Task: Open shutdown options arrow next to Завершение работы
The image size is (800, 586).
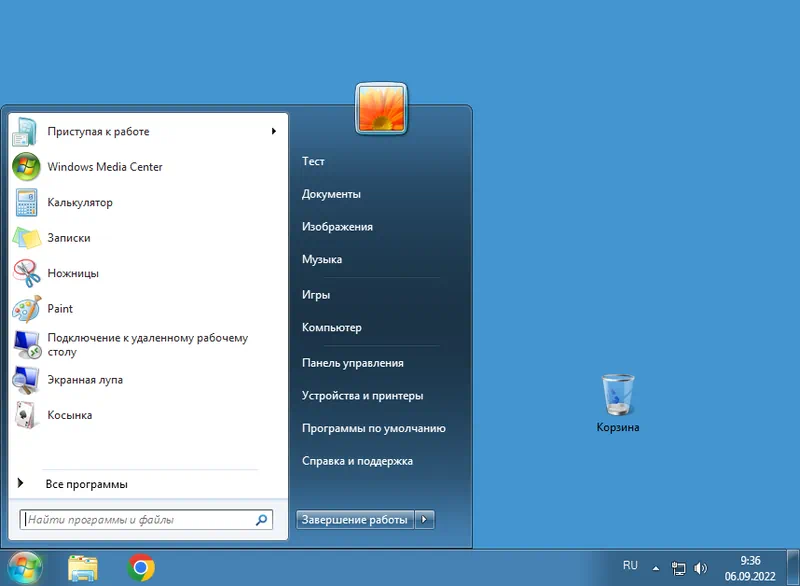Action: tap(425, 519)
